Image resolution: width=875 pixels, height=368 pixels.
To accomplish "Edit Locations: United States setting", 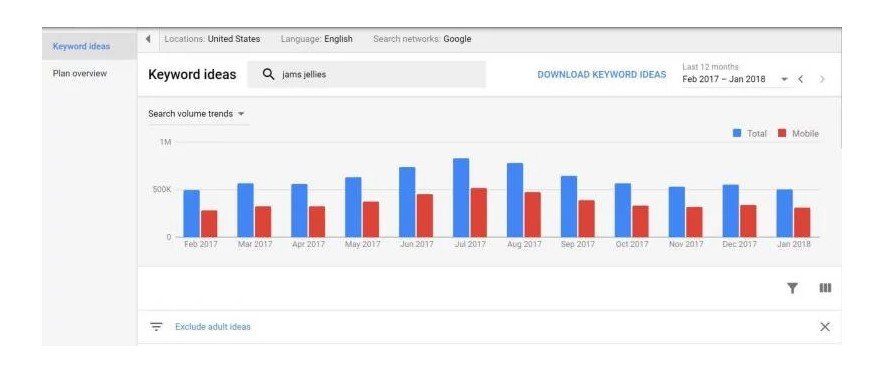I will [x=212, y=39].
